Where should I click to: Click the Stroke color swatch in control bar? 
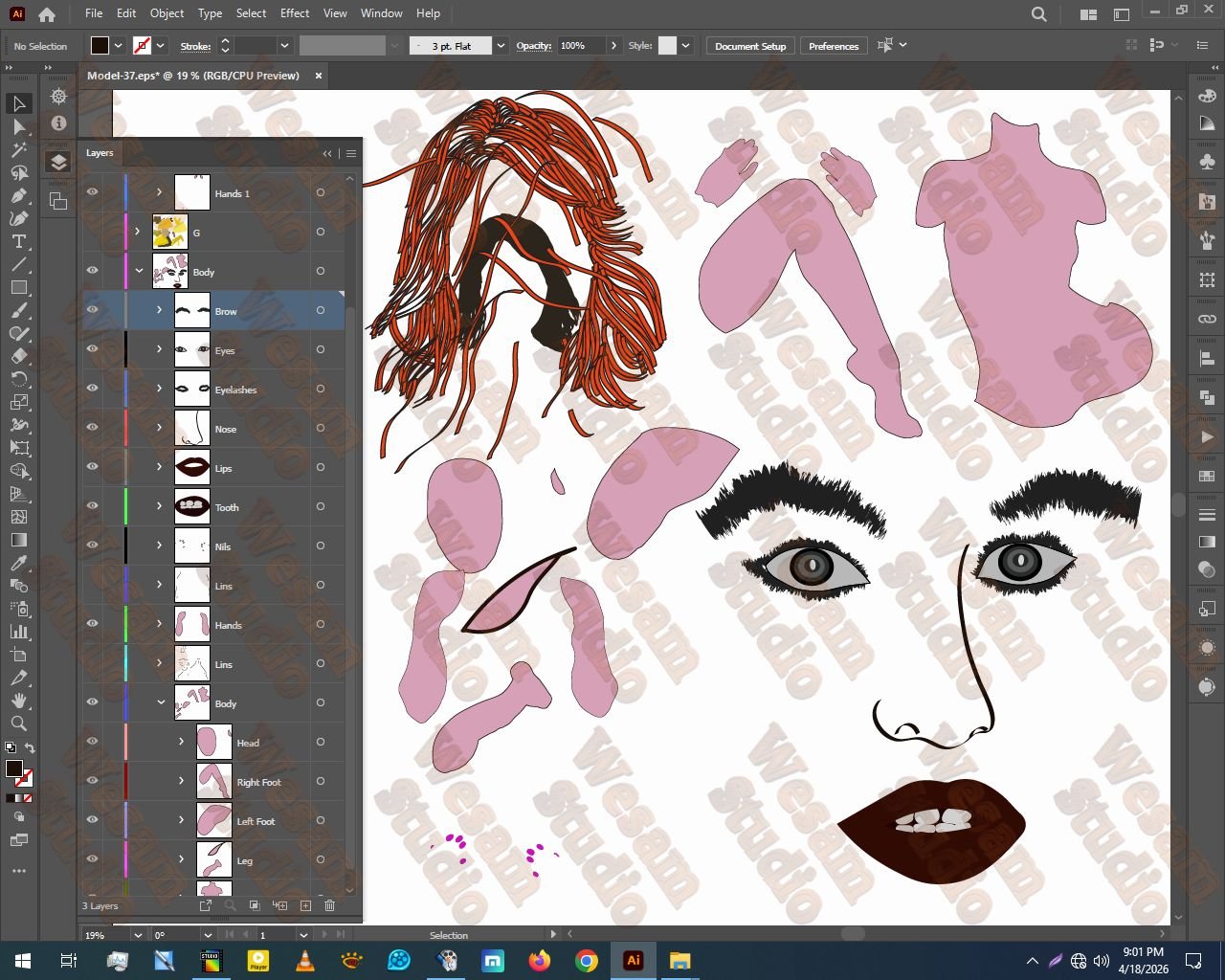[142, 46]
